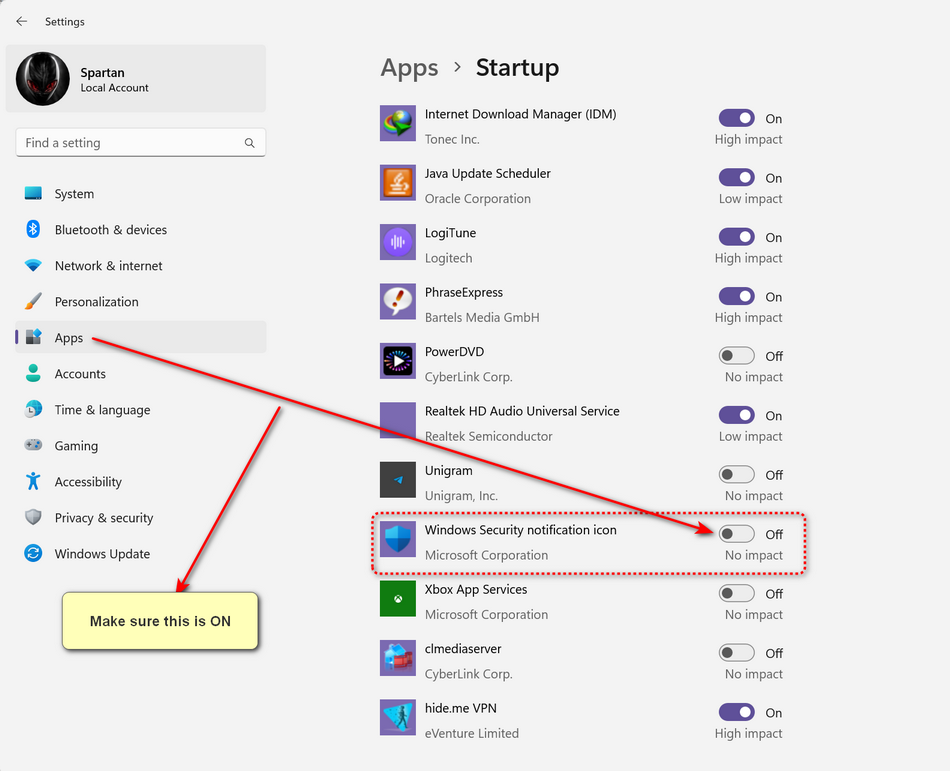Click the Xbox App Services icon
The width and height of the screenshot is (950, 771).
[x=398, y=599]
